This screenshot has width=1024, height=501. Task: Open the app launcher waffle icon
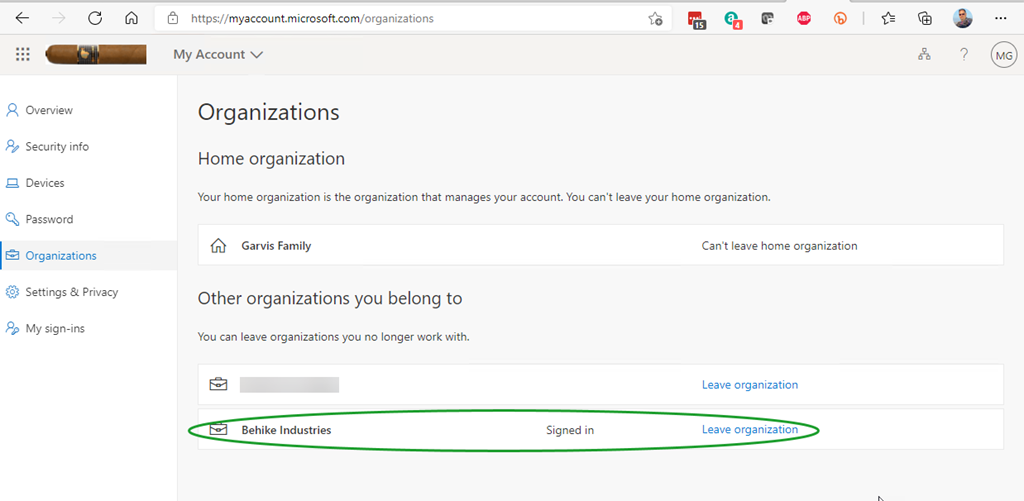pos(23,55)
